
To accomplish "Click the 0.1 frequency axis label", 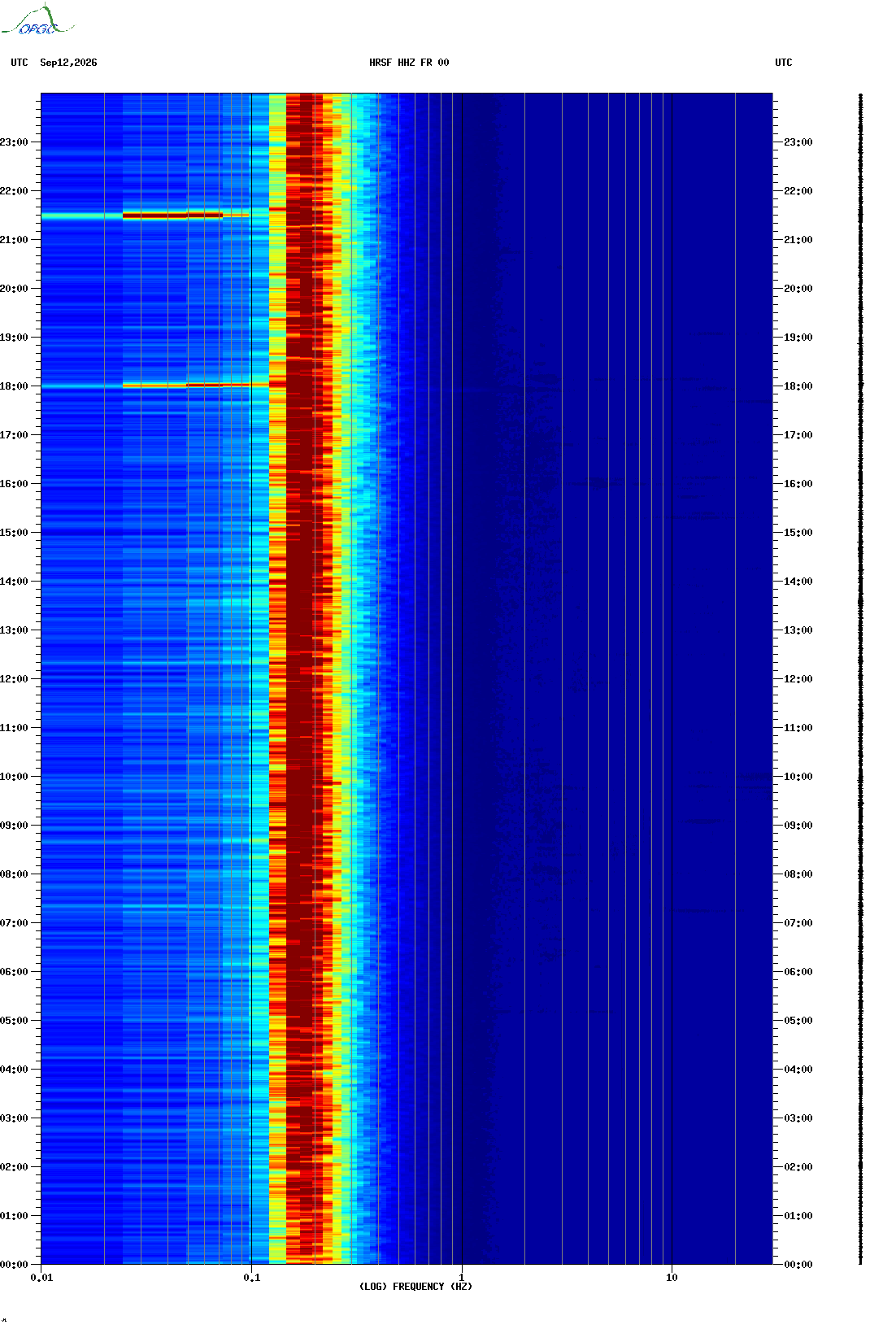I will coord(252,1278).
